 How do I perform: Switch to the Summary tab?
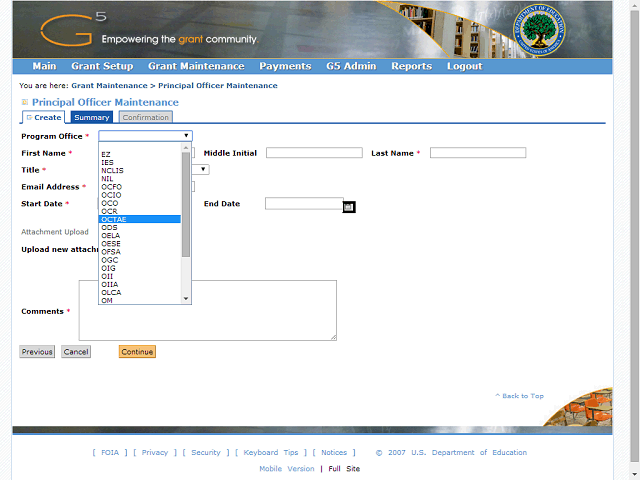tap(92, 118)
